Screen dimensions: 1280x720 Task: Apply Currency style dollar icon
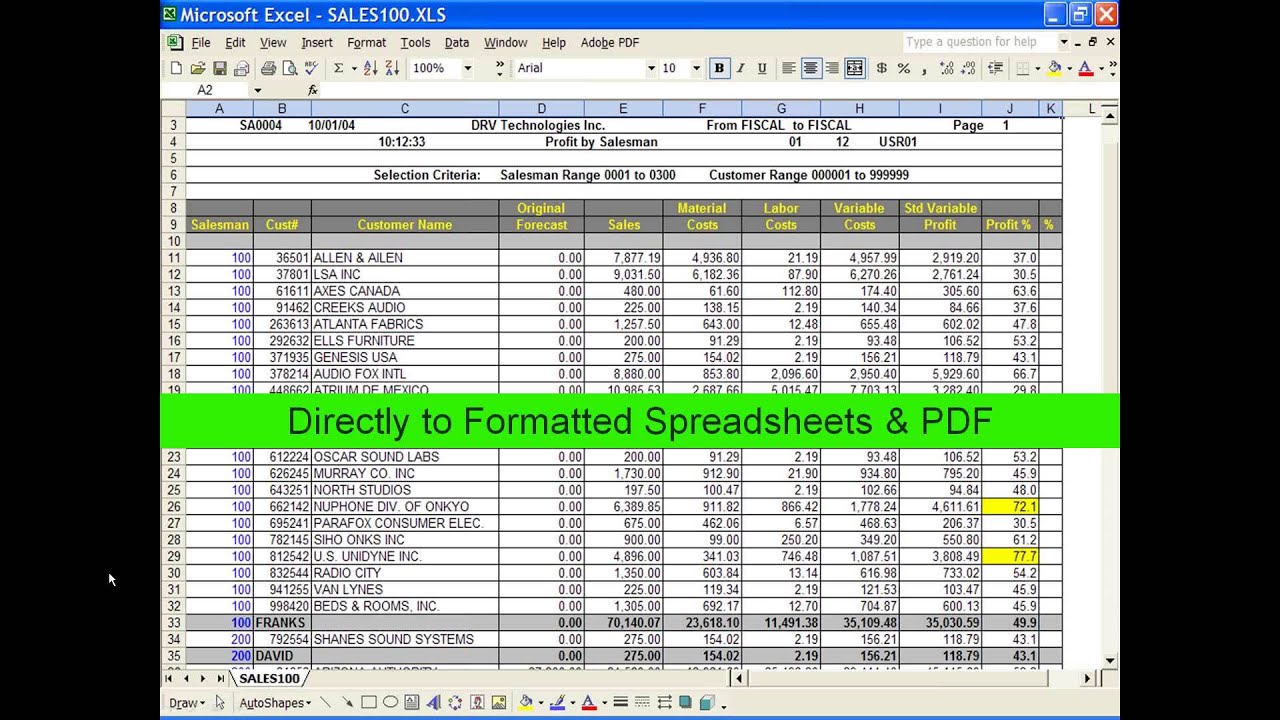pos(881,68)
